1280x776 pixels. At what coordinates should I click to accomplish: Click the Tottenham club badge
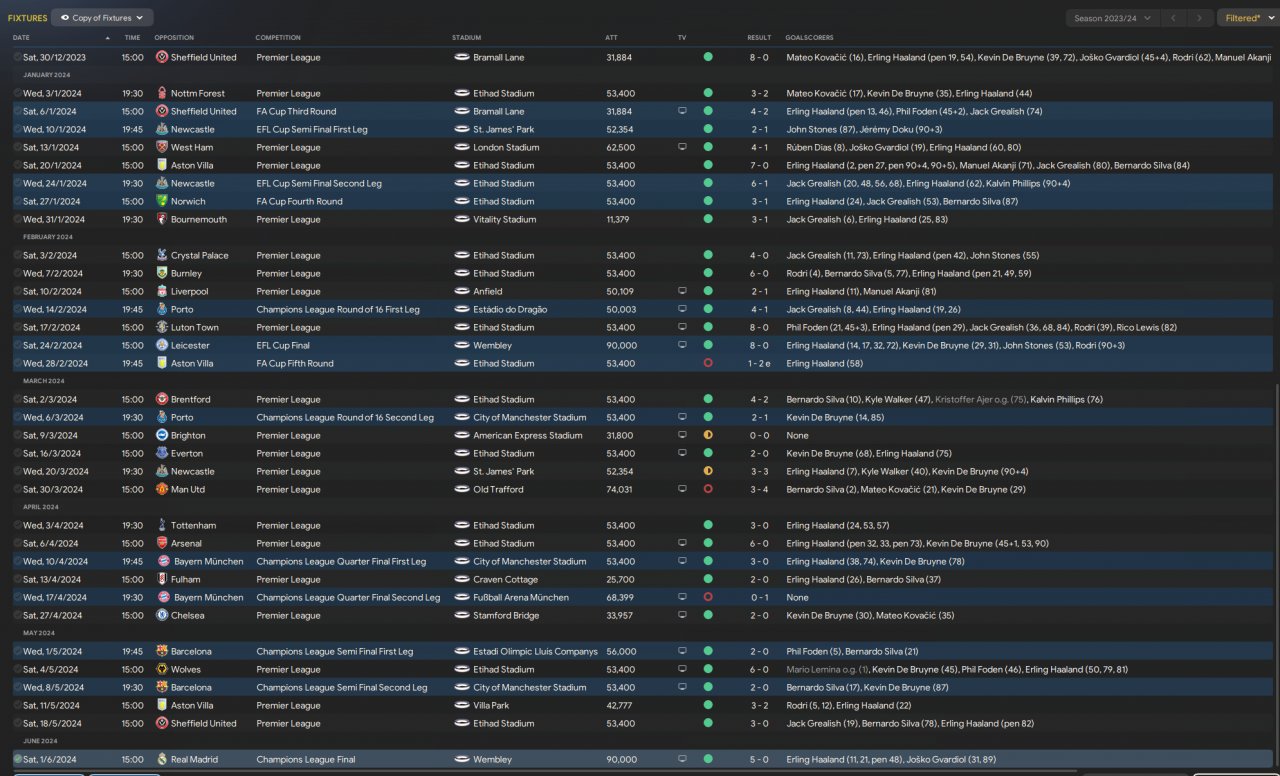coord(162,525)
